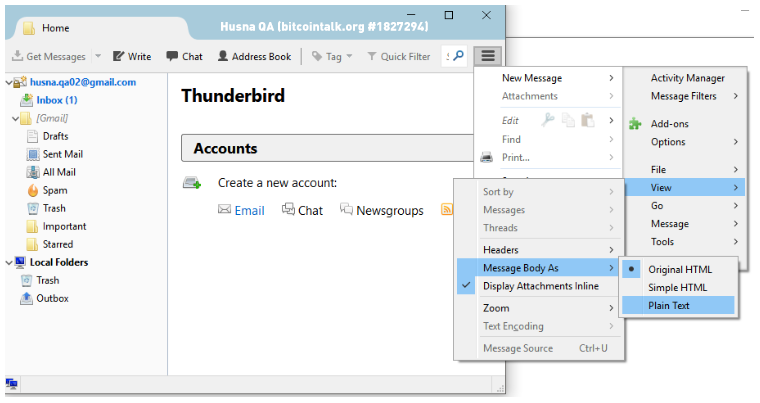Click the Cut scissors icon in Edit row
This screenshot has height=403, width=760.
point(548,120)
